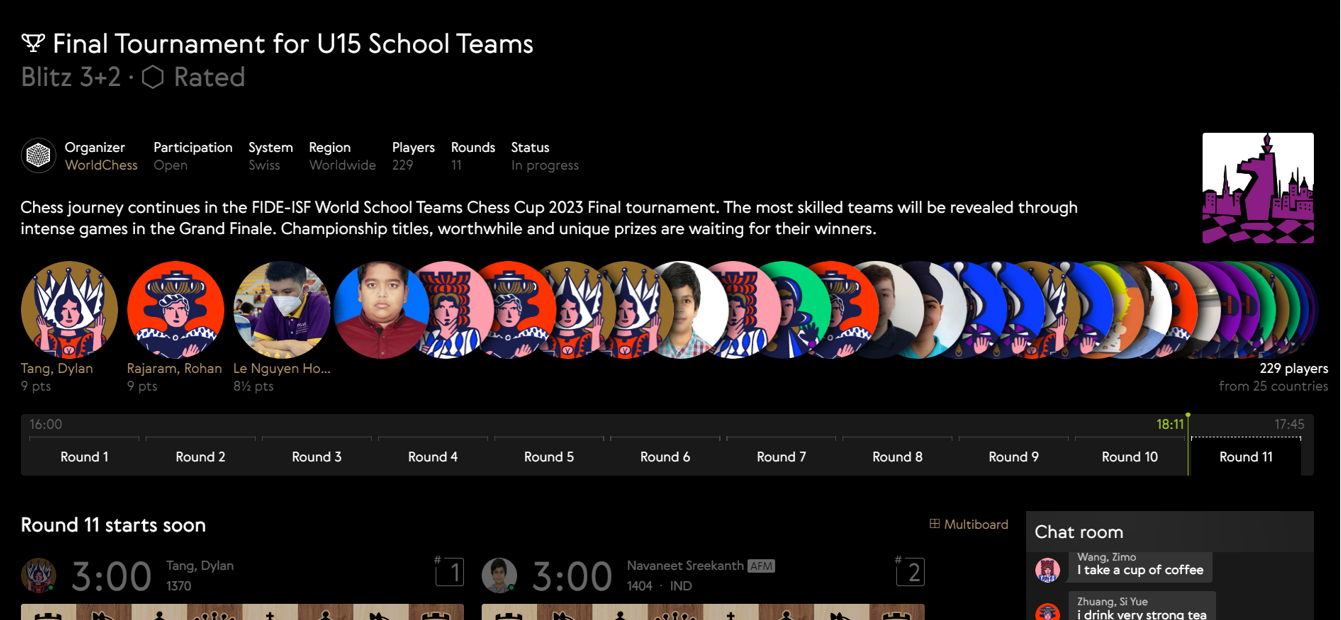Screen dimensions: 1341x620
Task: Open the WorldChess organizer link
Action: [x=101, y=165]
